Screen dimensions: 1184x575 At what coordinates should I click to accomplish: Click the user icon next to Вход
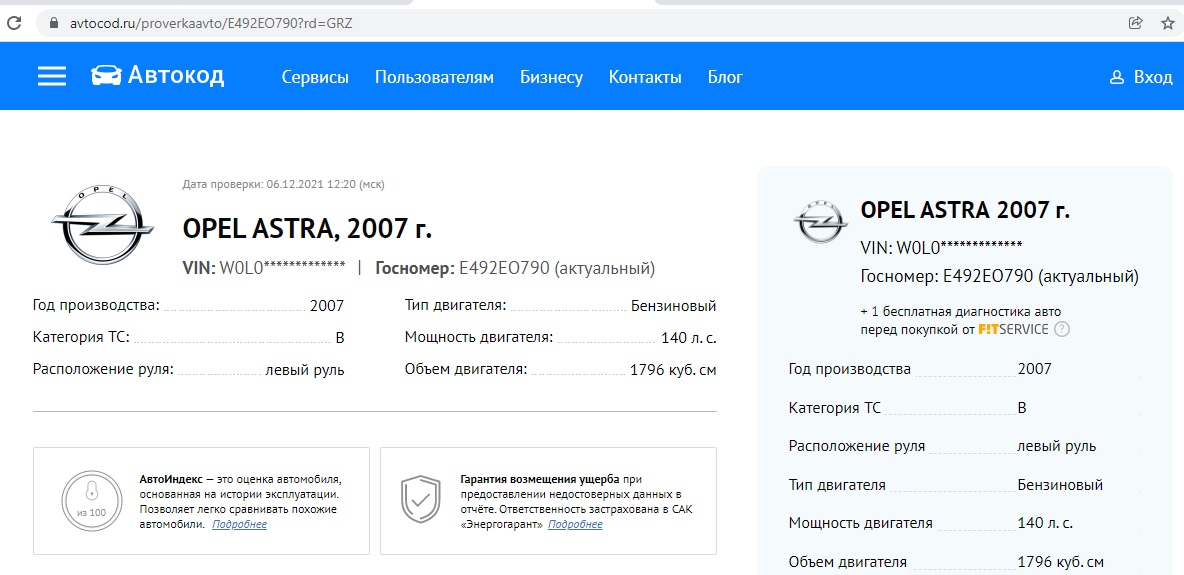1117,78
